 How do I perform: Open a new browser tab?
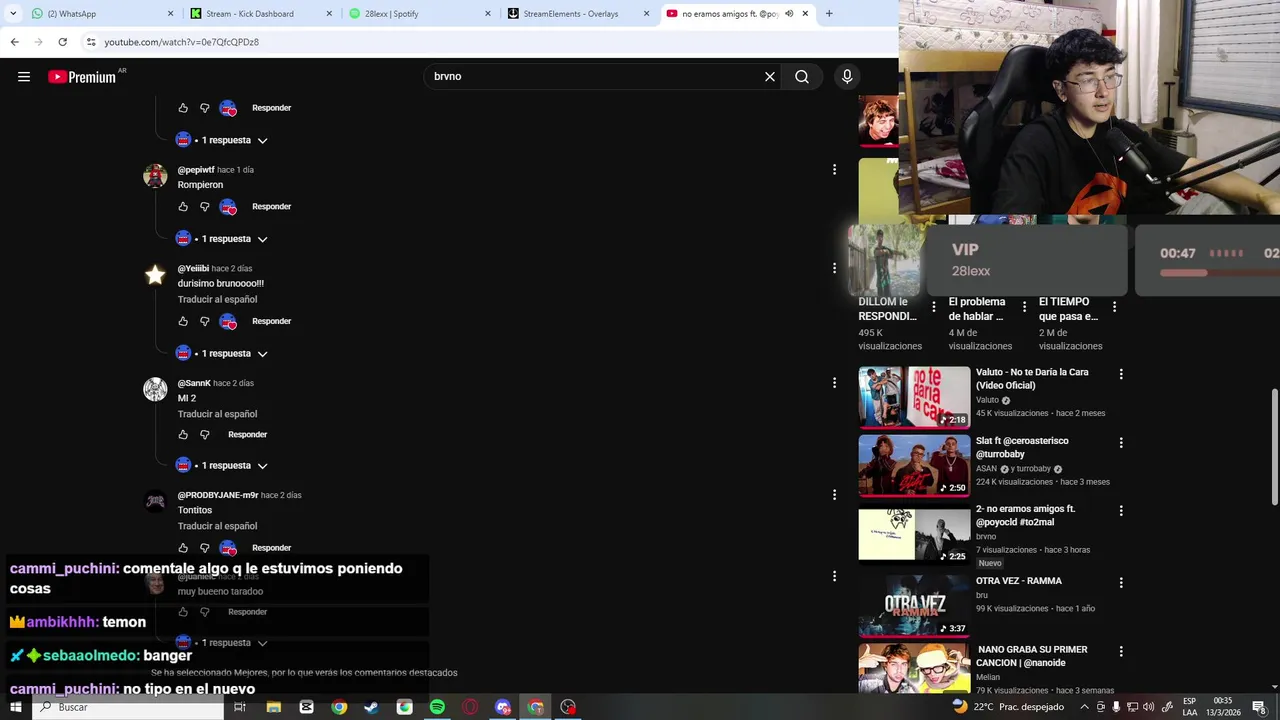coord(829,14)
